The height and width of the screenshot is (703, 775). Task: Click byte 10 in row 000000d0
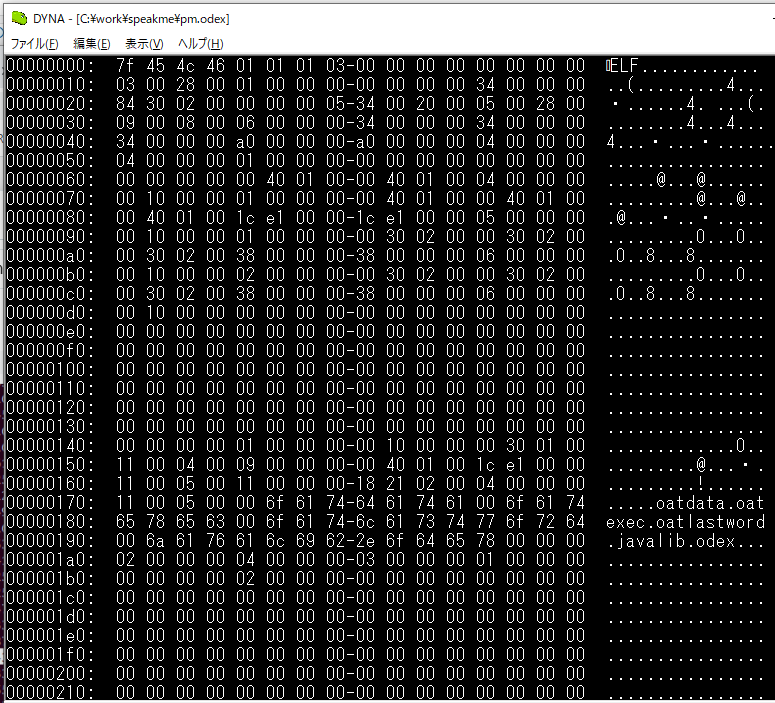[155, 312]
